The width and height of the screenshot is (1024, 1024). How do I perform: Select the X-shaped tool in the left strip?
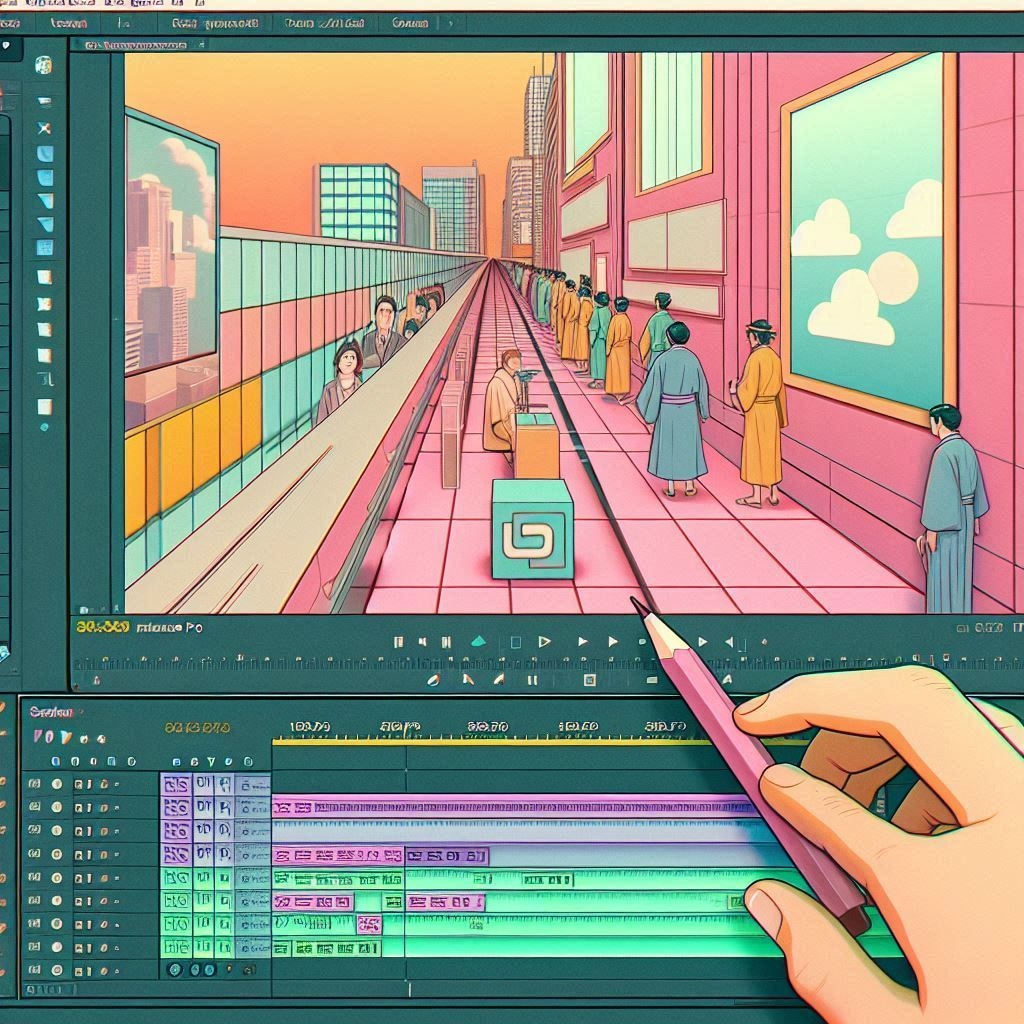coord(44,128)
